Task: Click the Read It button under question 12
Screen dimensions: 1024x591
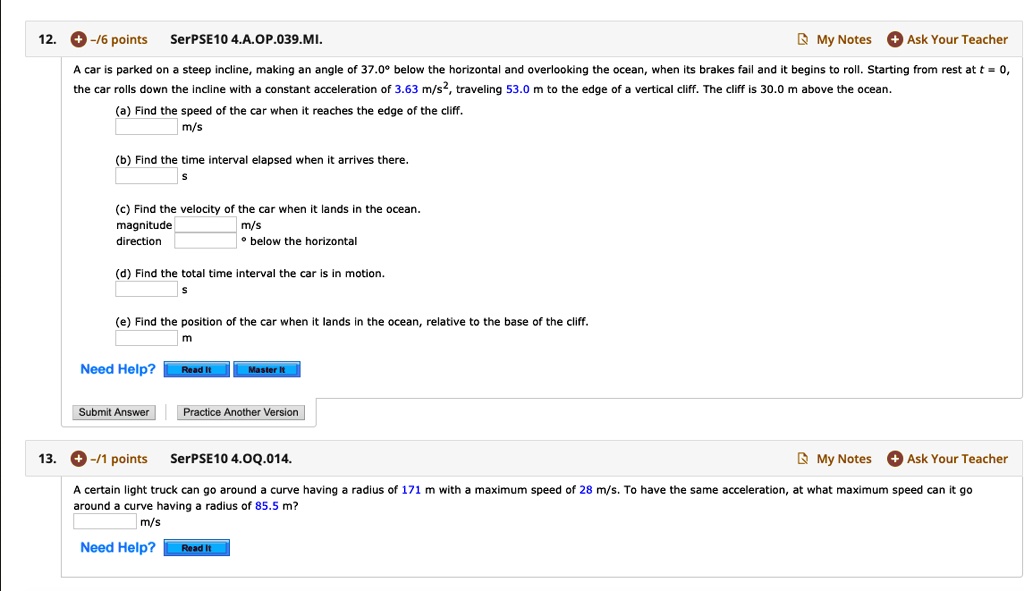Action: click(x=196, y=369)
